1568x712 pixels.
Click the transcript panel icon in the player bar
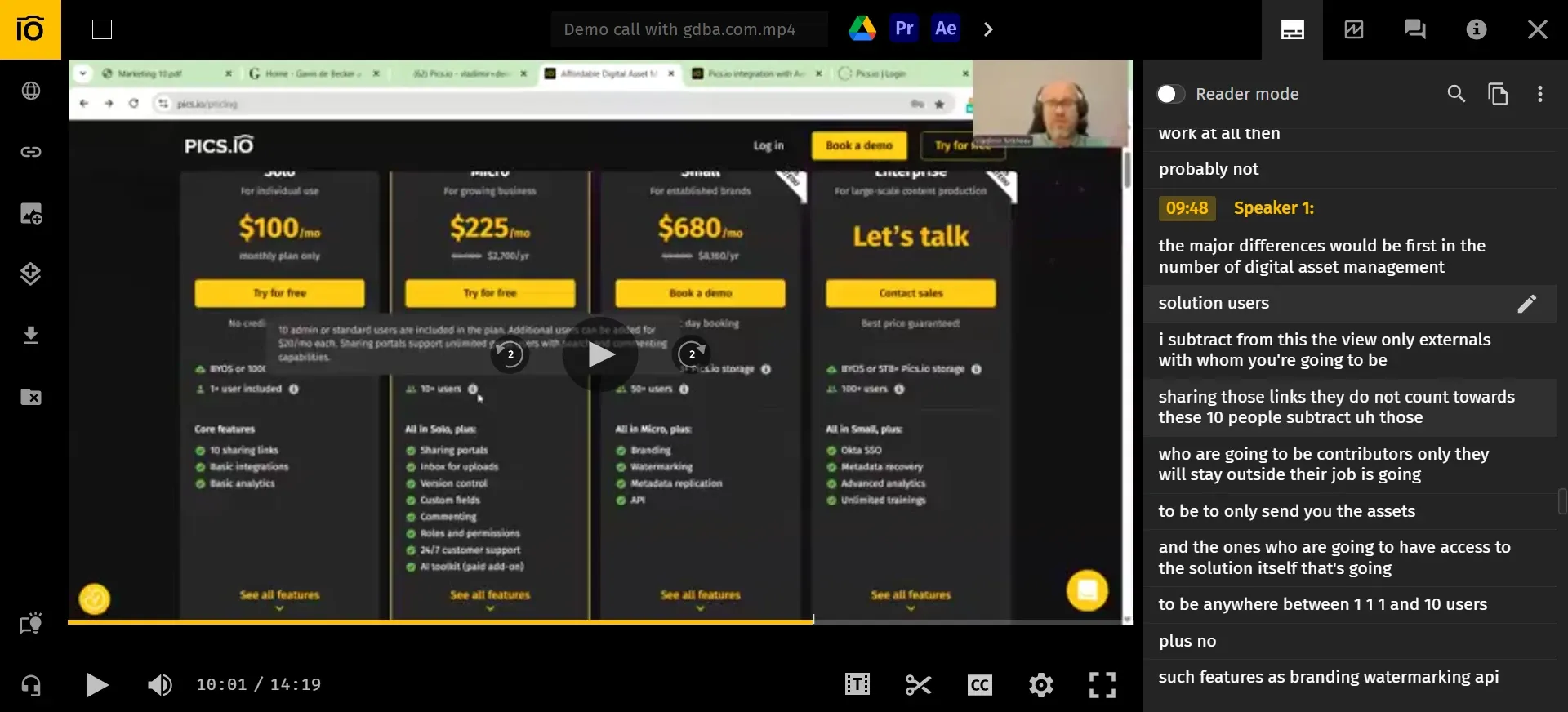tap(857, 684)
